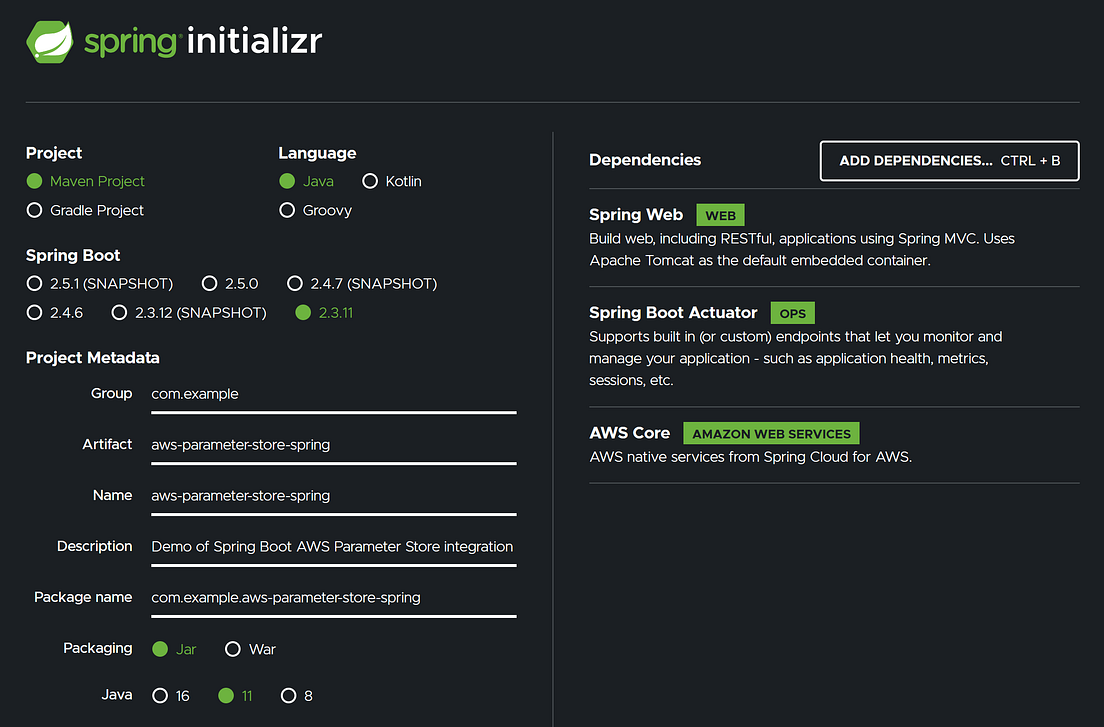The height and width of the screenshot is (727, 1104).
Task: Click the Spring Web dependency title
Action: [636, 215]
